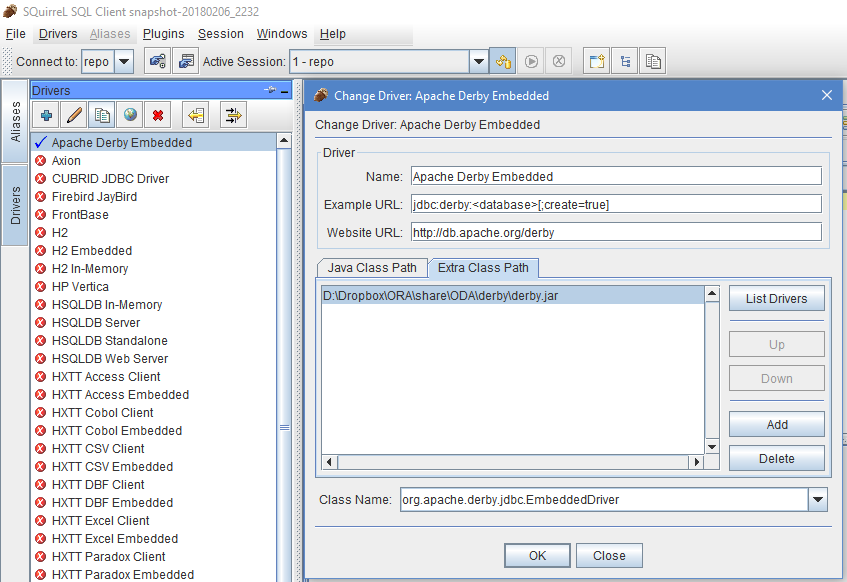Click the connection icon left of Active Session

click(x=186, y=62)
